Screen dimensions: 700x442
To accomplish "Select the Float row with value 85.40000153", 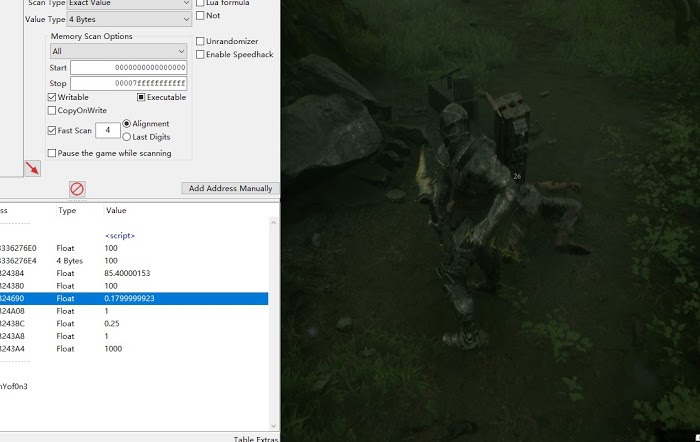I will pyautogui.click(x=134, y=273).
